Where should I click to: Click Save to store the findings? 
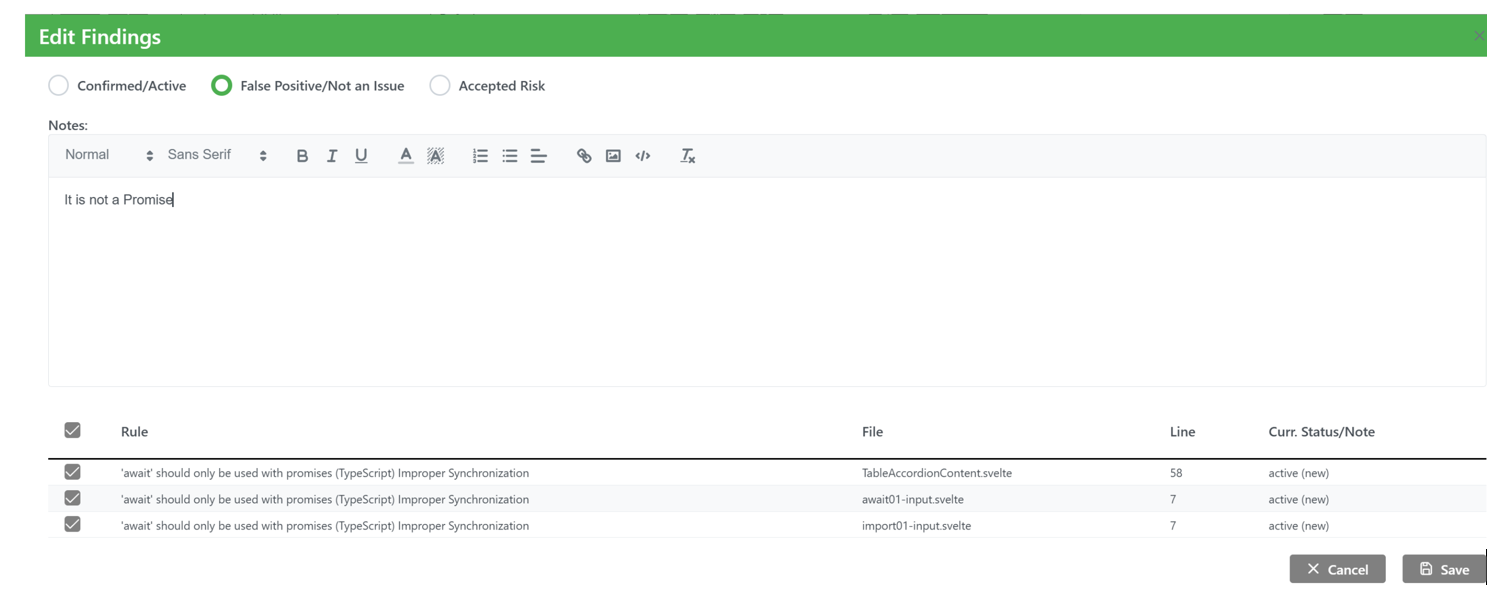(1443, 569)
